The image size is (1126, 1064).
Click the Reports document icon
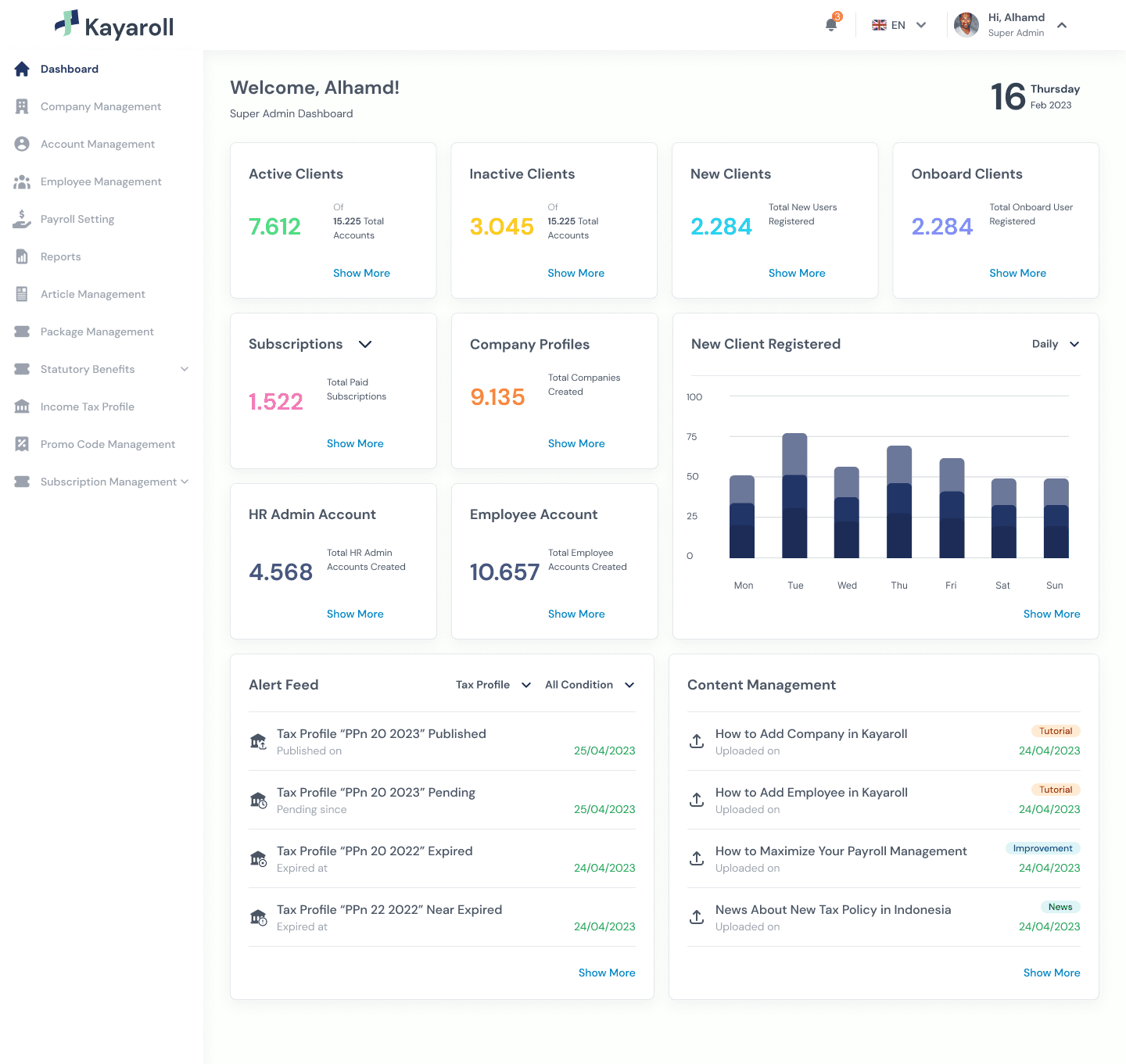tap(22, 256)
